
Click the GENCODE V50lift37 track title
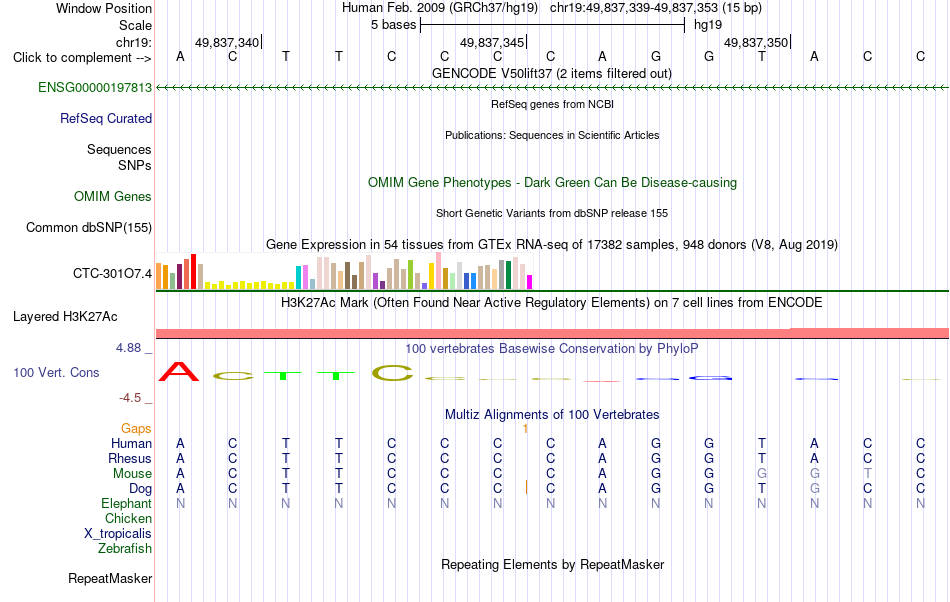tap(551, 74)
